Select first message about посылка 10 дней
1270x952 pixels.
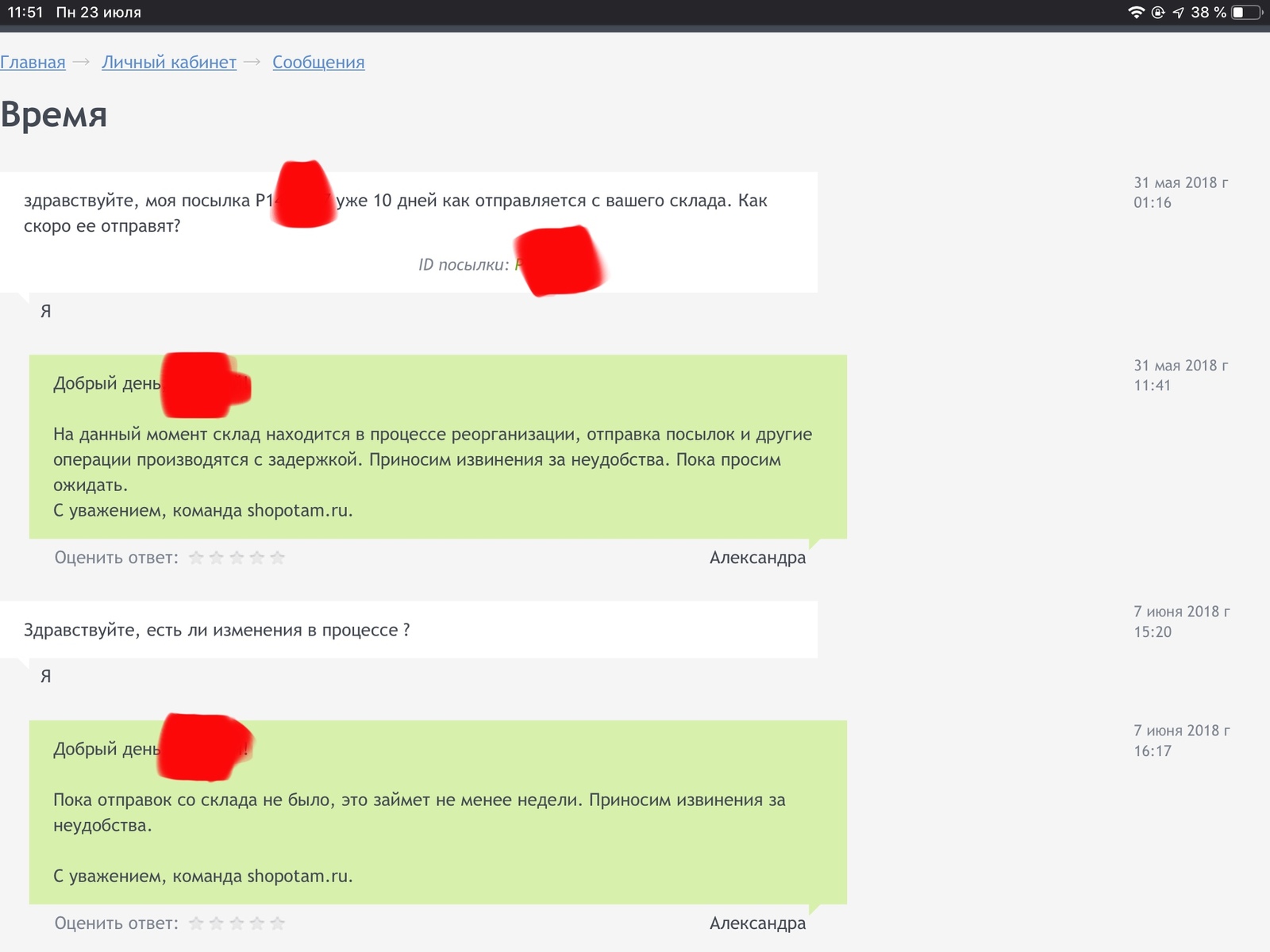coord(395,213)
